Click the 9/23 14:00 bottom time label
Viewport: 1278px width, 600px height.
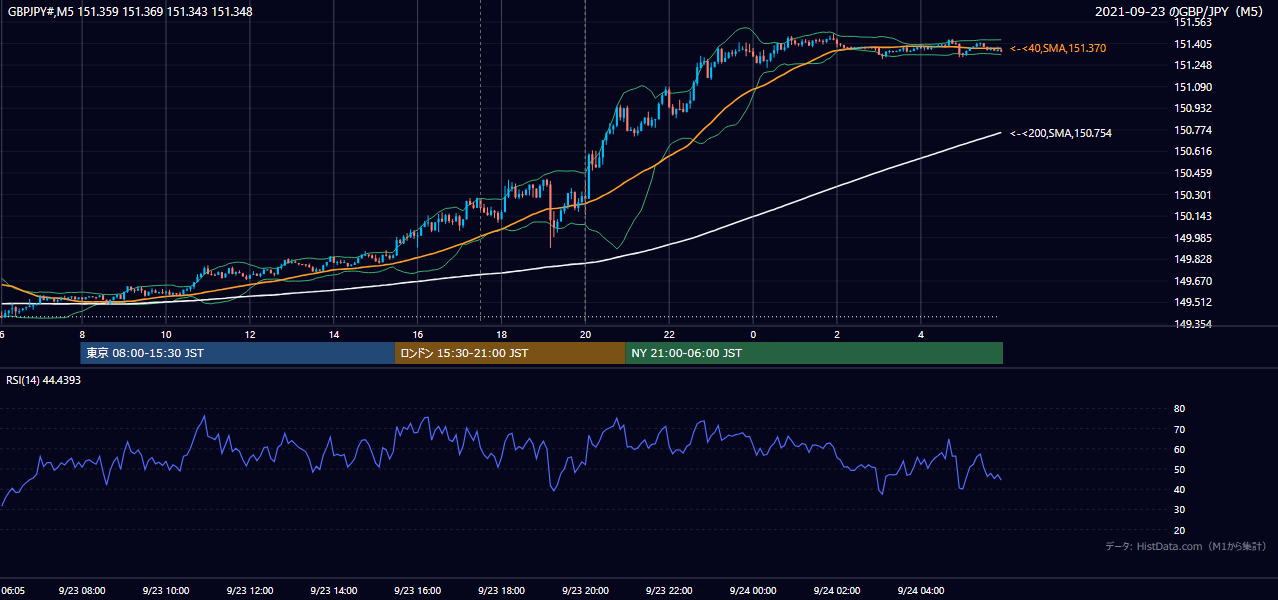pyautogui.click(x=334, y=591)
